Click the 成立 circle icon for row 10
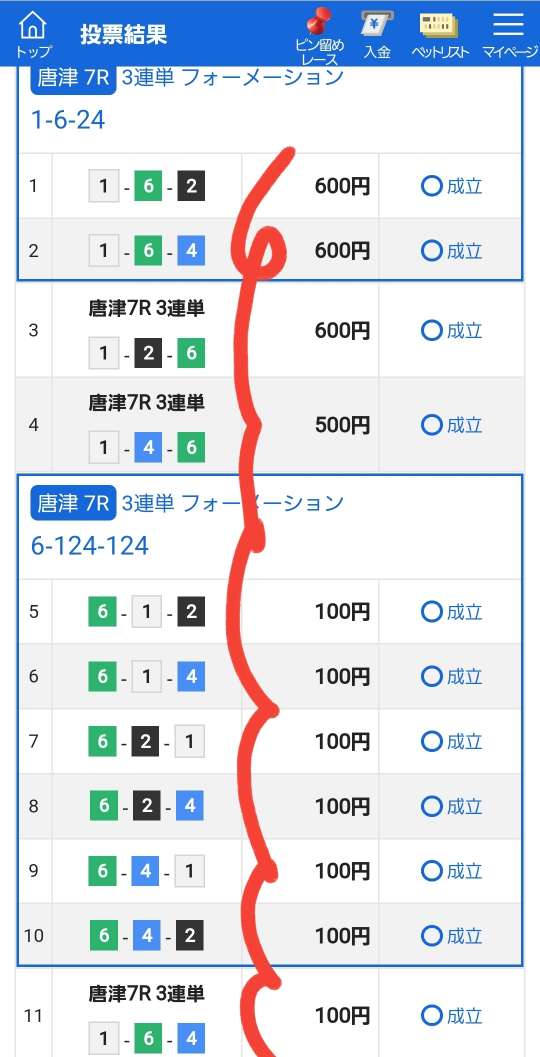 pos(431,936)
